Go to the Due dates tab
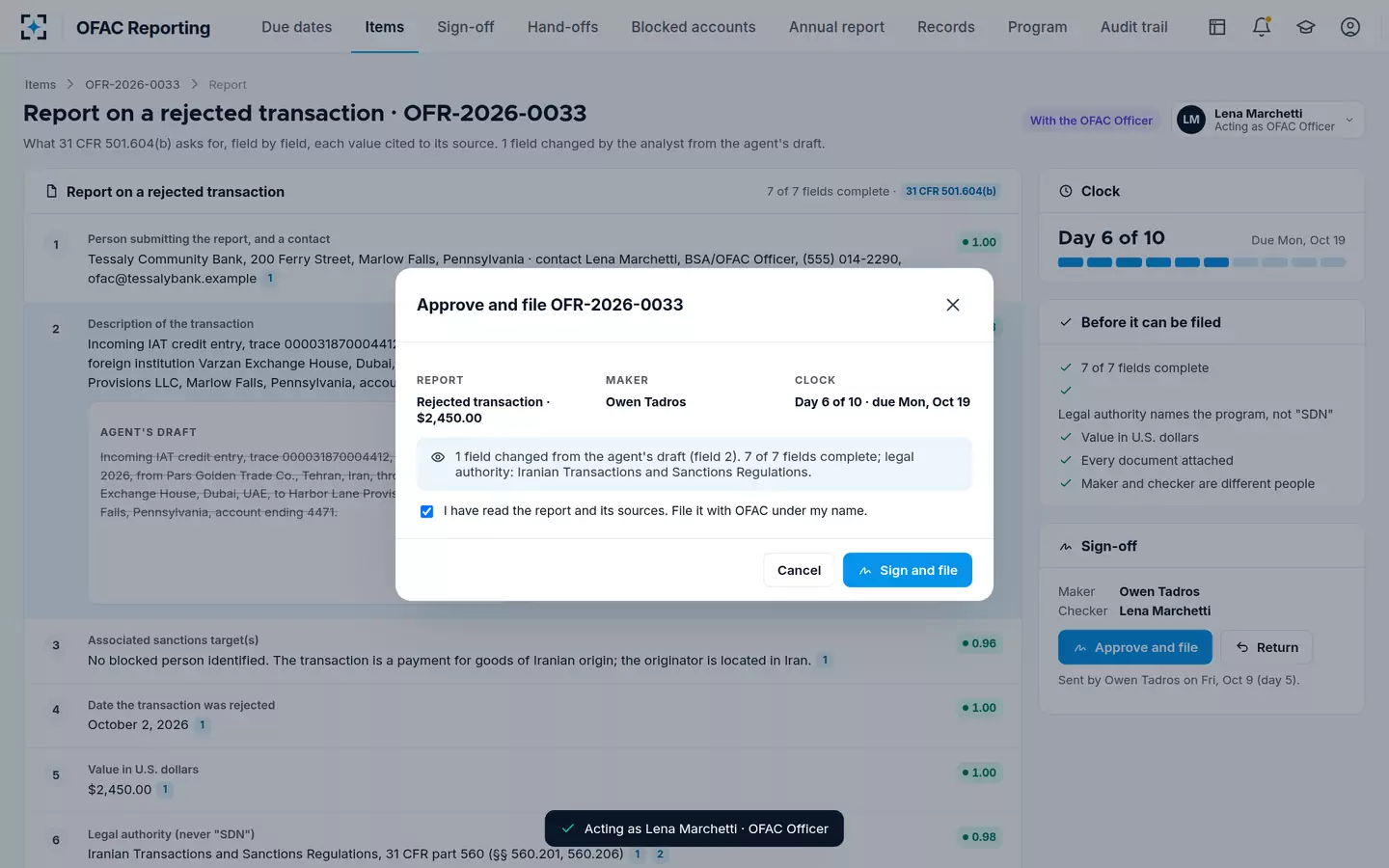 (296, 27)
